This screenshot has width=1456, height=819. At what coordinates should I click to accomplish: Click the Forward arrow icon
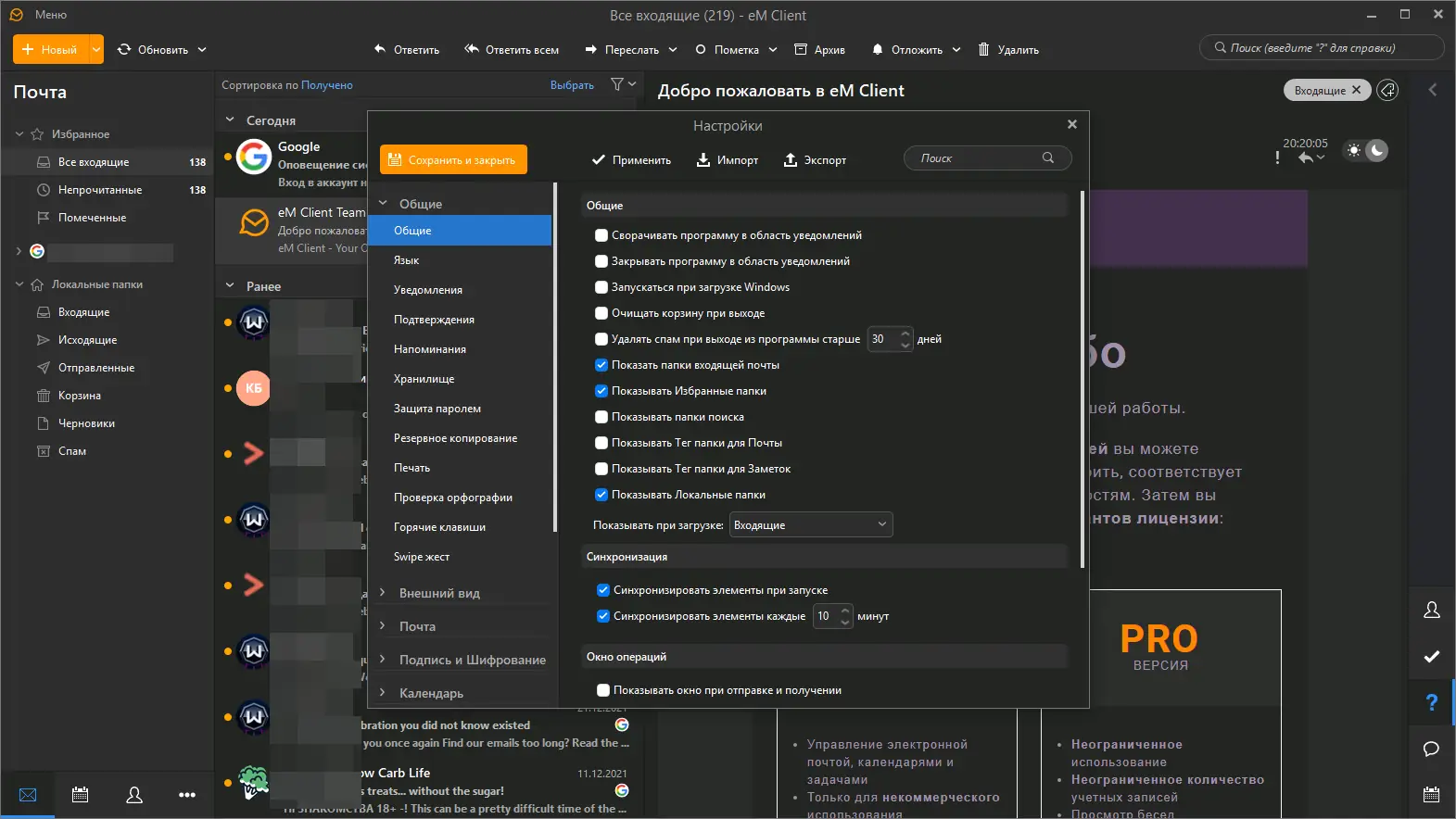(x=590, y=49)
